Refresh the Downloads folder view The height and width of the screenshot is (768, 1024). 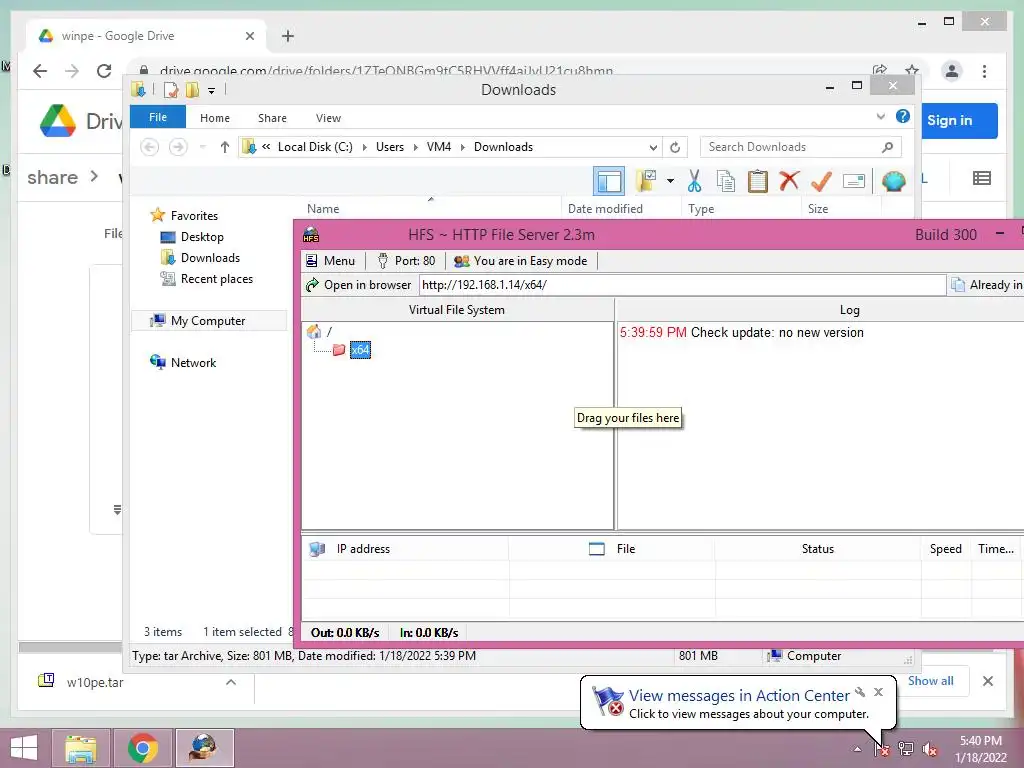point(675,147)
